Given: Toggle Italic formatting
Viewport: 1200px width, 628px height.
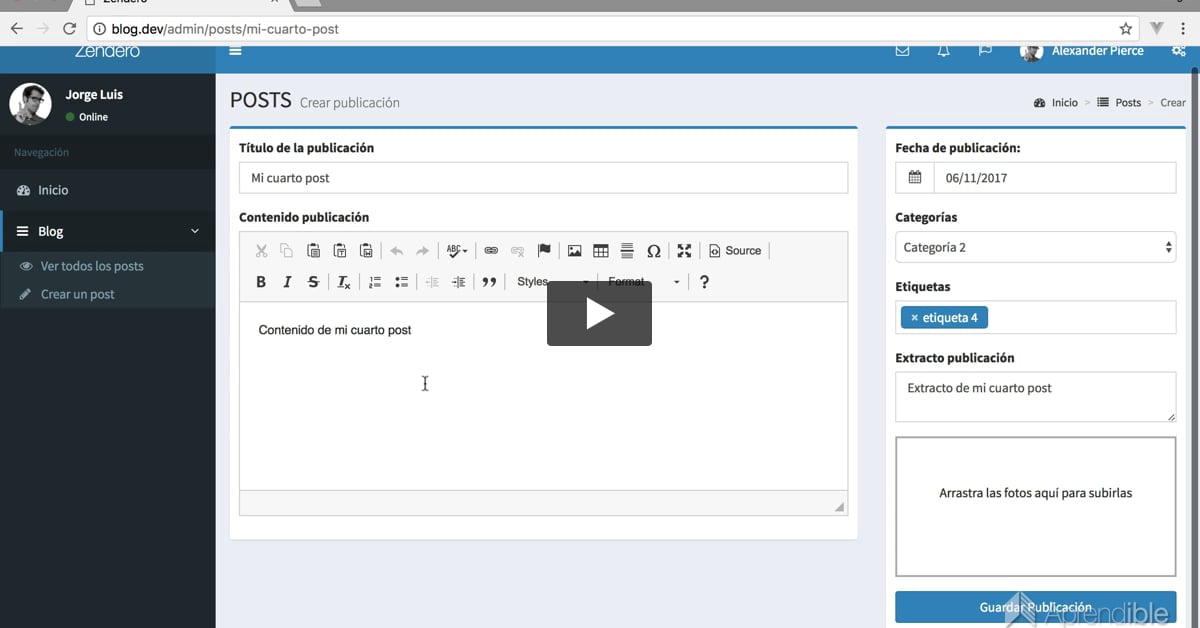Looking at the screenshot, I should coord(287,282).
